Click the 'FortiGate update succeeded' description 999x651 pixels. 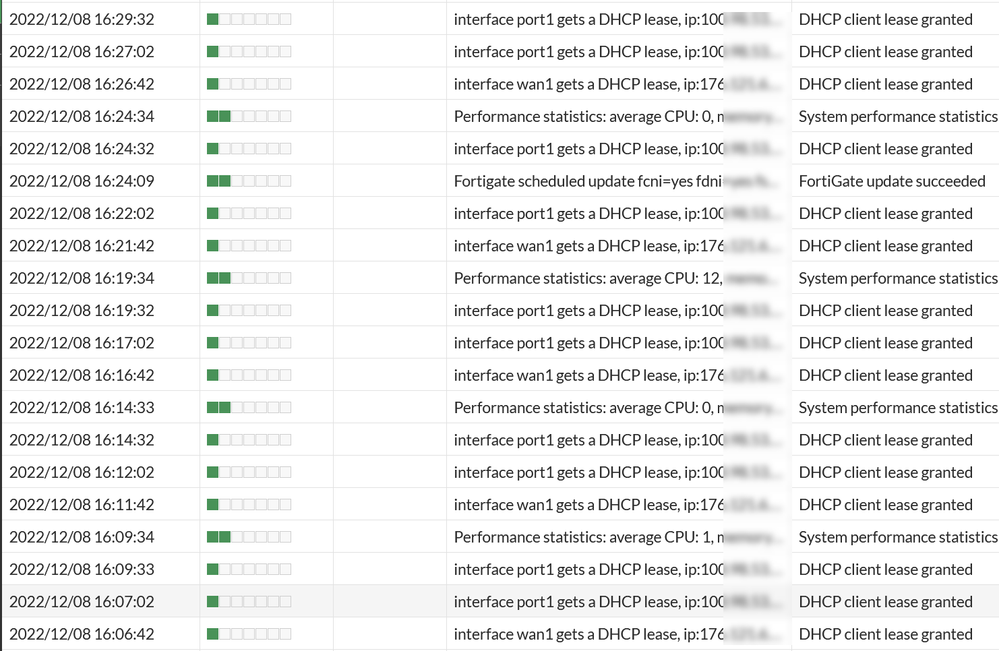pos(892,181)
